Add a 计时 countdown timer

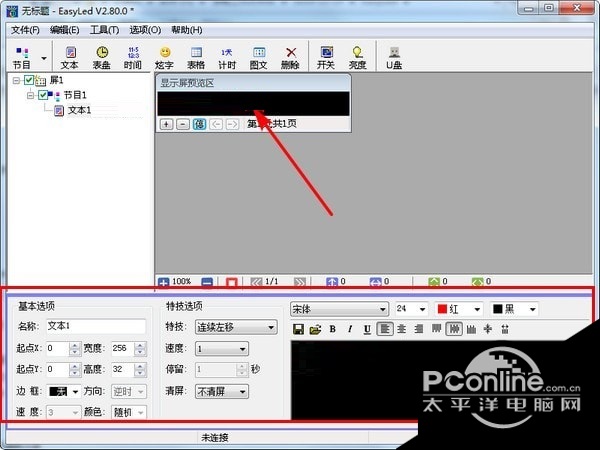227,58
